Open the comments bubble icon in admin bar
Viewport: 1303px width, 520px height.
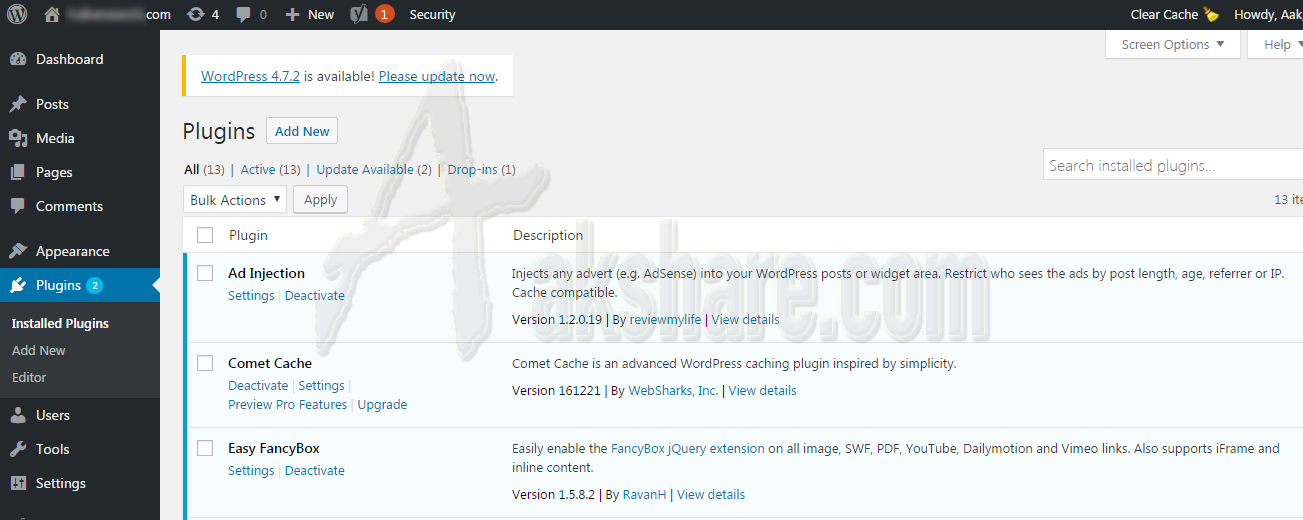click(244, 15)
